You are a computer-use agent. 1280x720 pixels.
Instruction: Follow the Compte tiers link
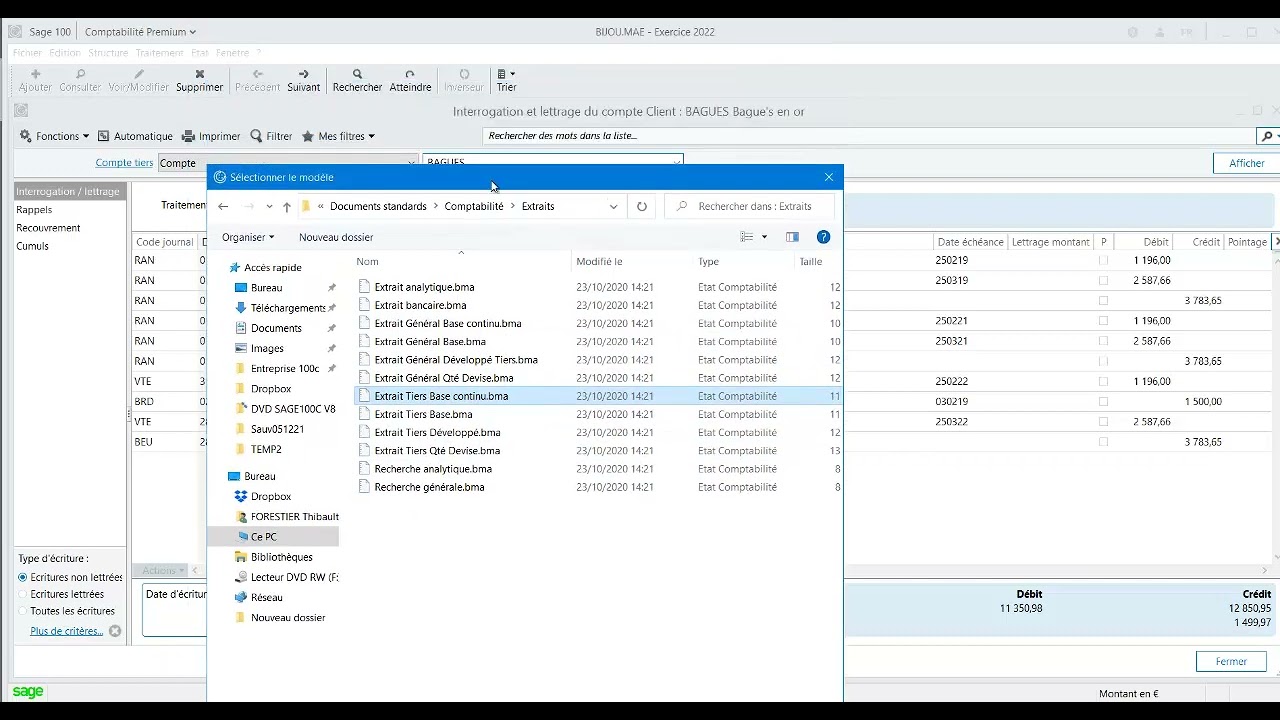(124, 163)
